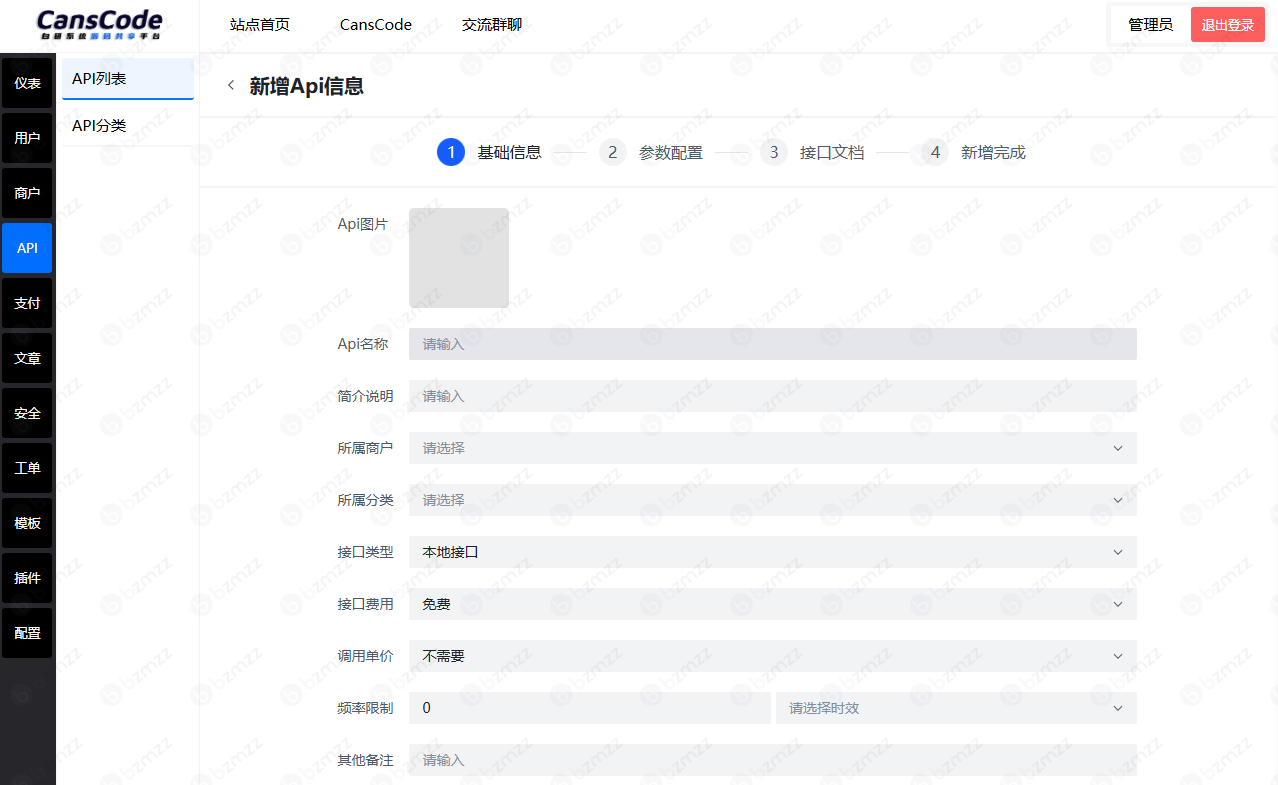Click the CansCode logo

point(99,25)
